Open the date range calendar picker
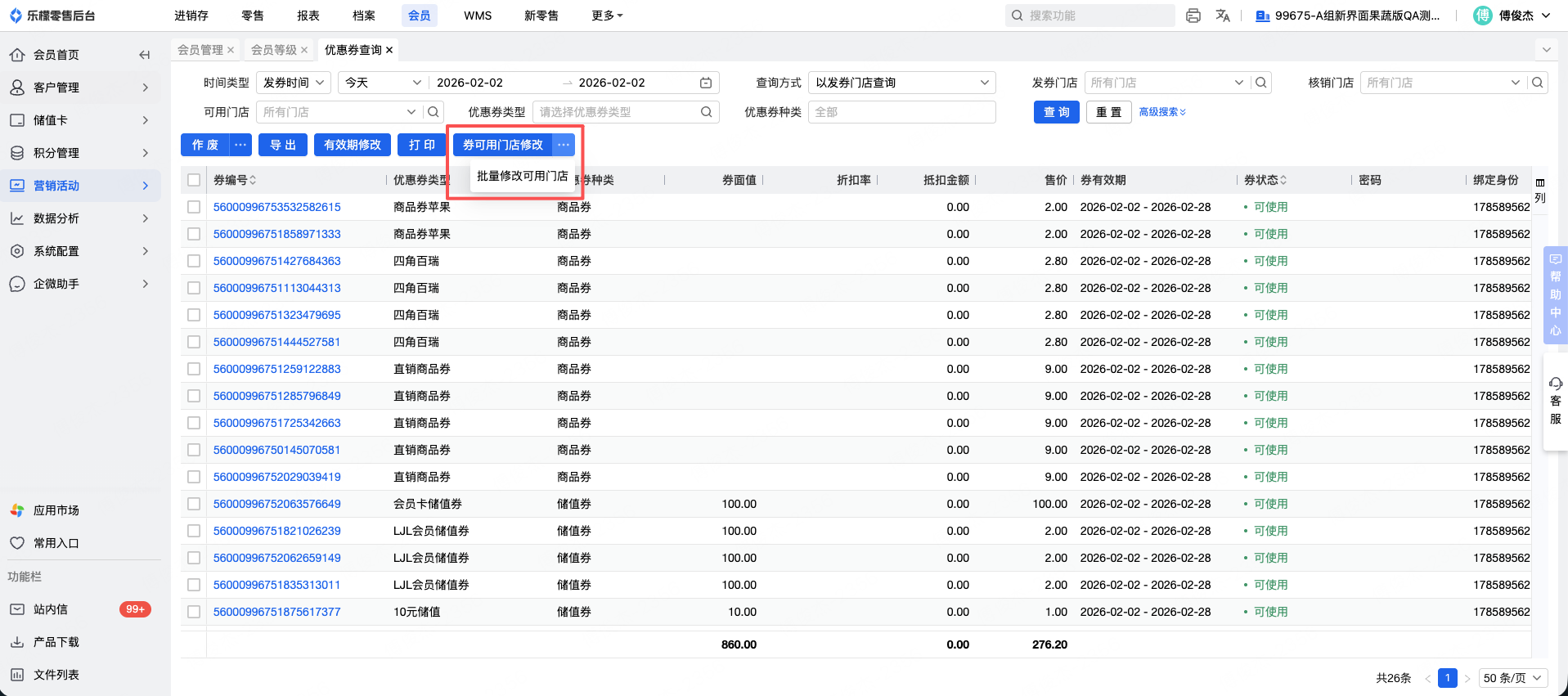Image resolution: width=1568 pixels, height=696 pixels. 706,83
